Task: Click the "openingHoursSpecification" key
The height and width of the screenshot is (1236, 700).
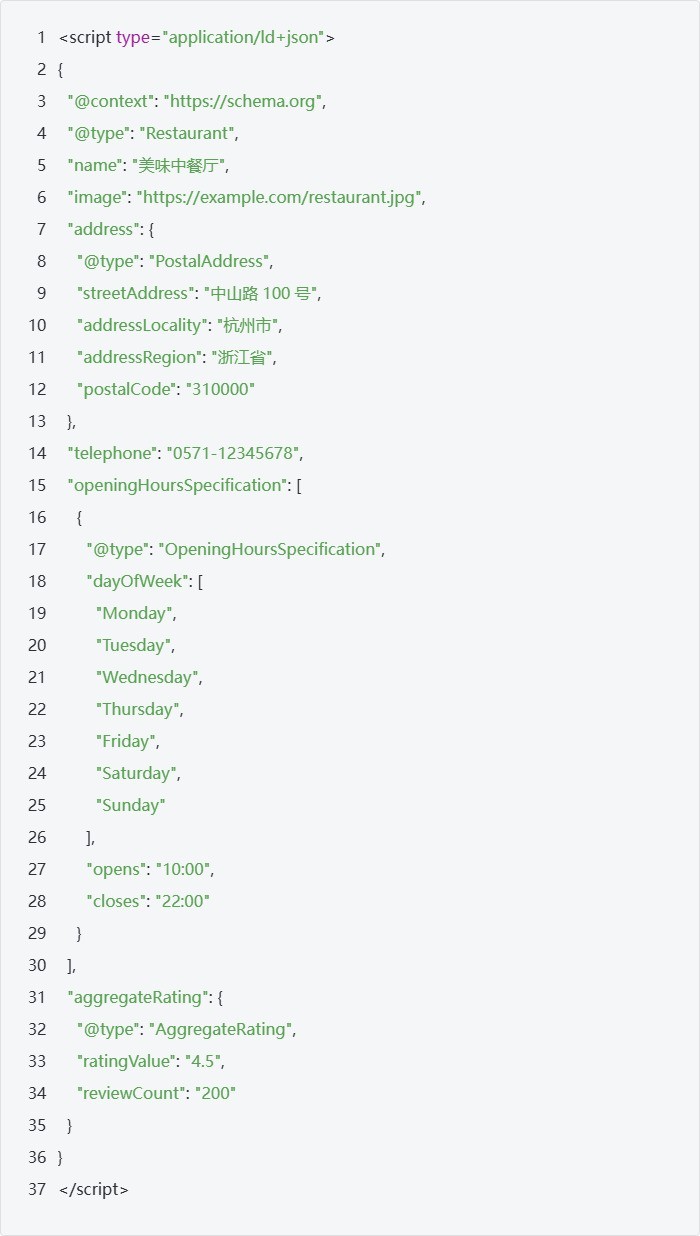Action: (177, 485)
